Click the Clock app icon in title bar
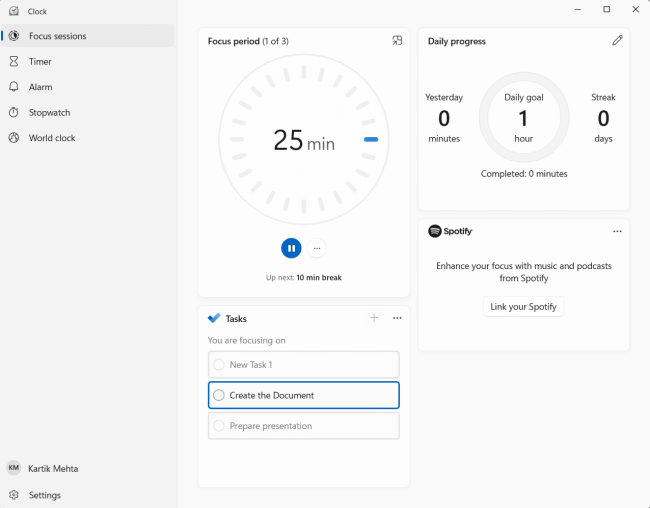Screen dimensions: 650x508 (14, 11)
